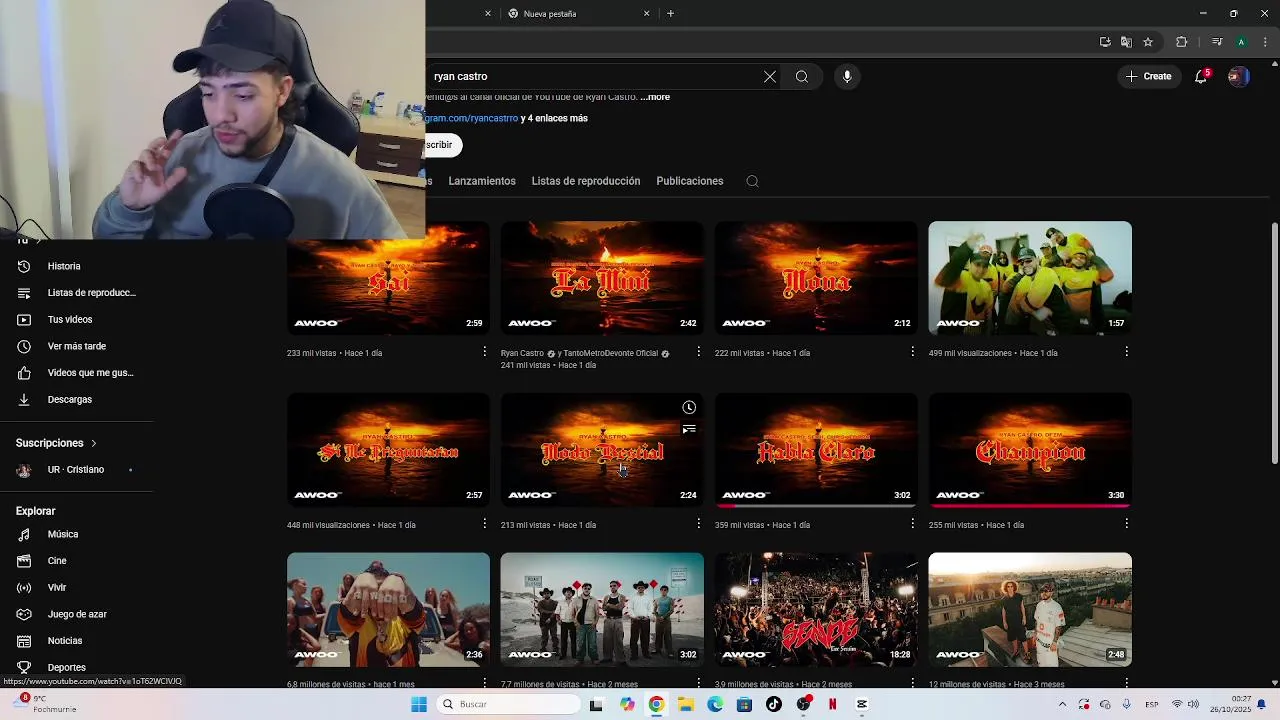Open the Chrome extensions puzzle icon
This screenshot has width=1280, height=720.
click(x=1181, y=42)
